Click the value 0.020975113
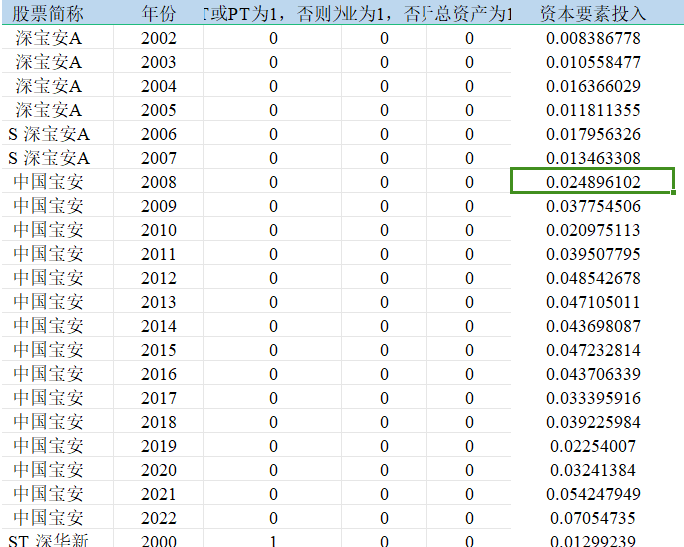Image resolution: width=684 pixels, height=547 pixels. (593, 230)
